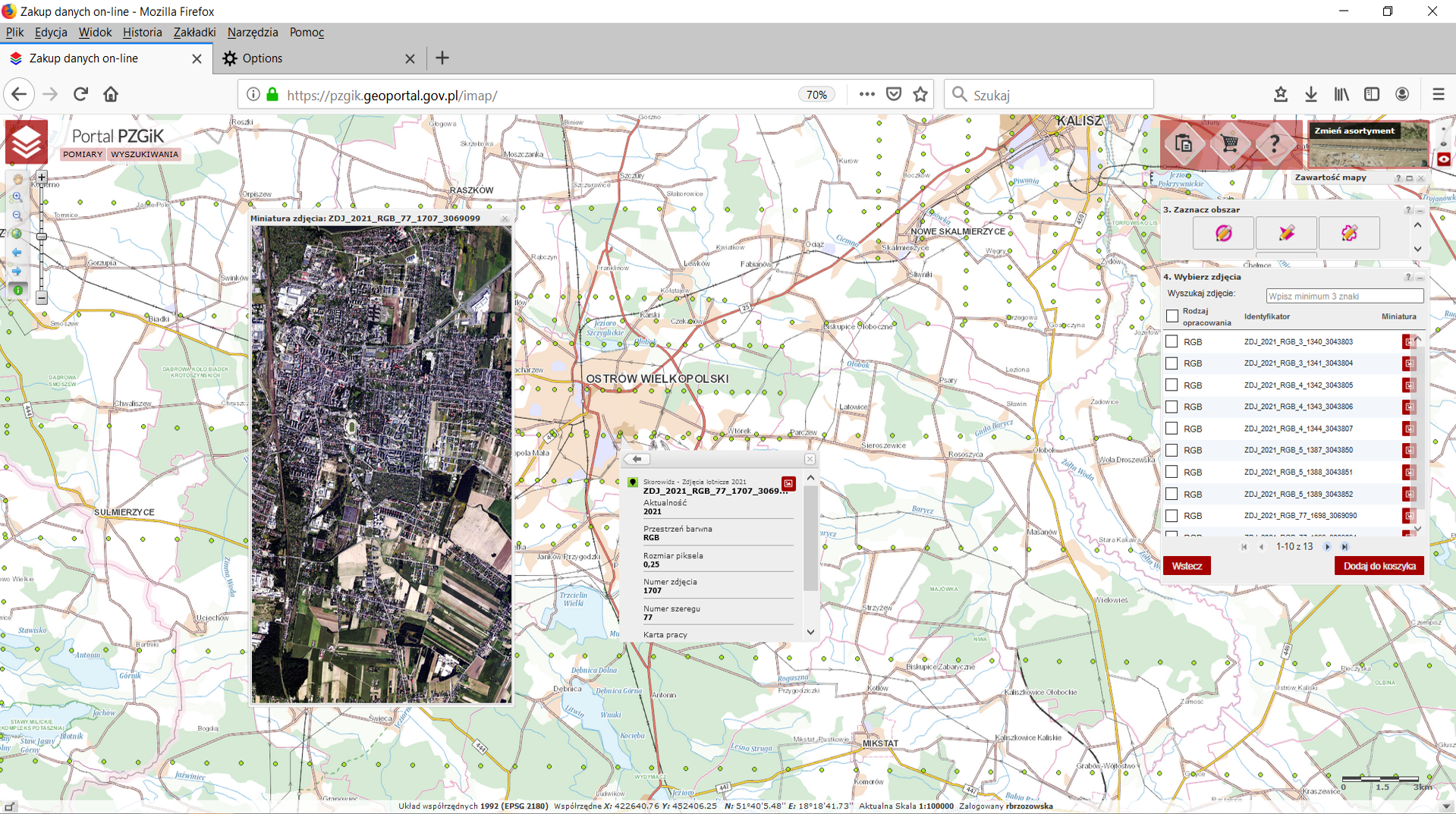Click the 'Dodaj do koszyka' button
The height and width of the screenshot is (814, 1456).
pos(1379,566)
